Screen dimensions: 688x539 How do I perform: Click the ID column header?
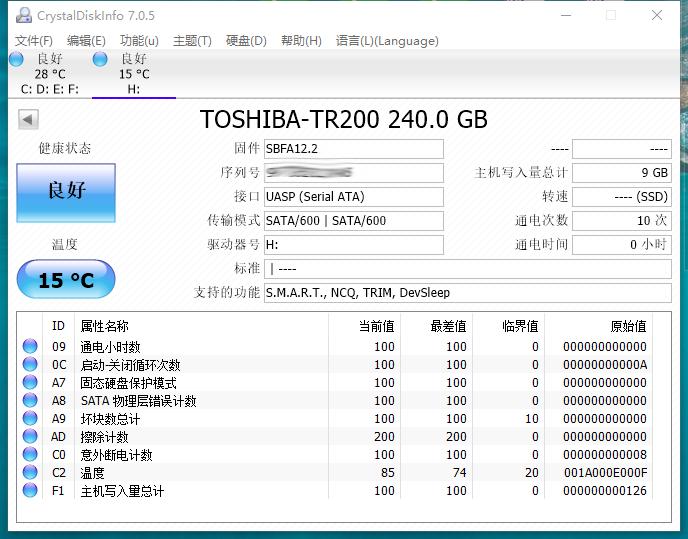pyautogui.click(x=58, y=326)
